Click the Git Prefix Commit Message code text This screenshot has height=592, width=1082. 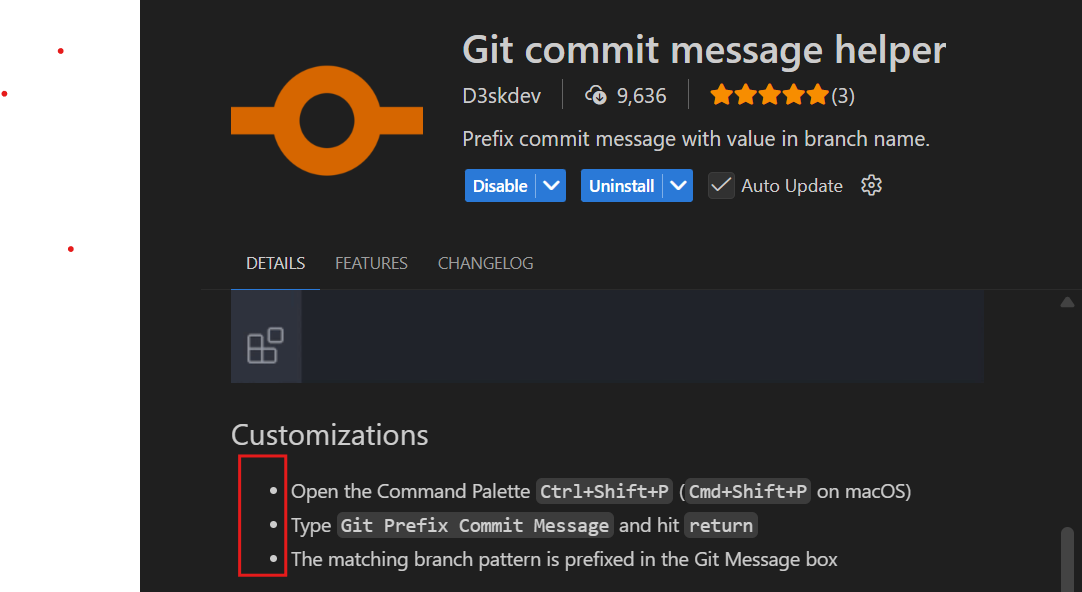tap(475, 526)
